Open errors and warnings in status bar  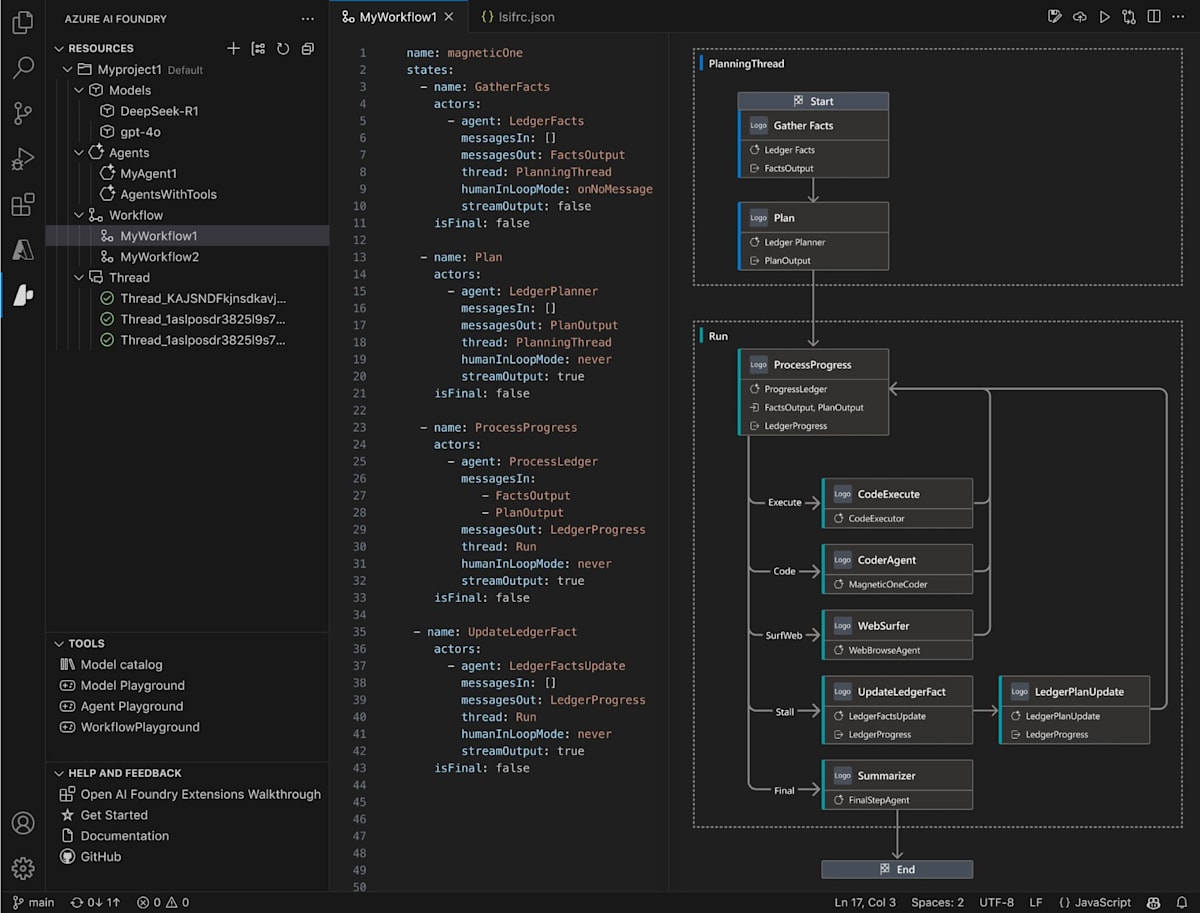click(x=163, y=902)
